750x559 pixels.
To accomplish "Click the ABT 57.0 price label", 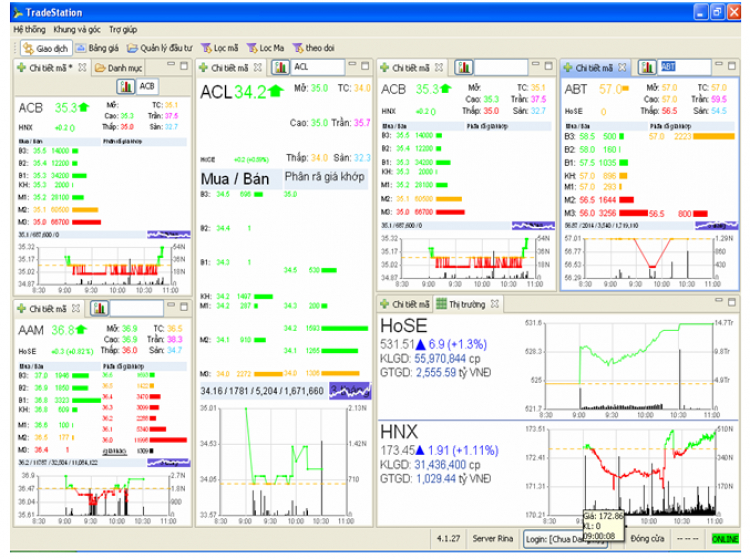I will coord(610,89).
